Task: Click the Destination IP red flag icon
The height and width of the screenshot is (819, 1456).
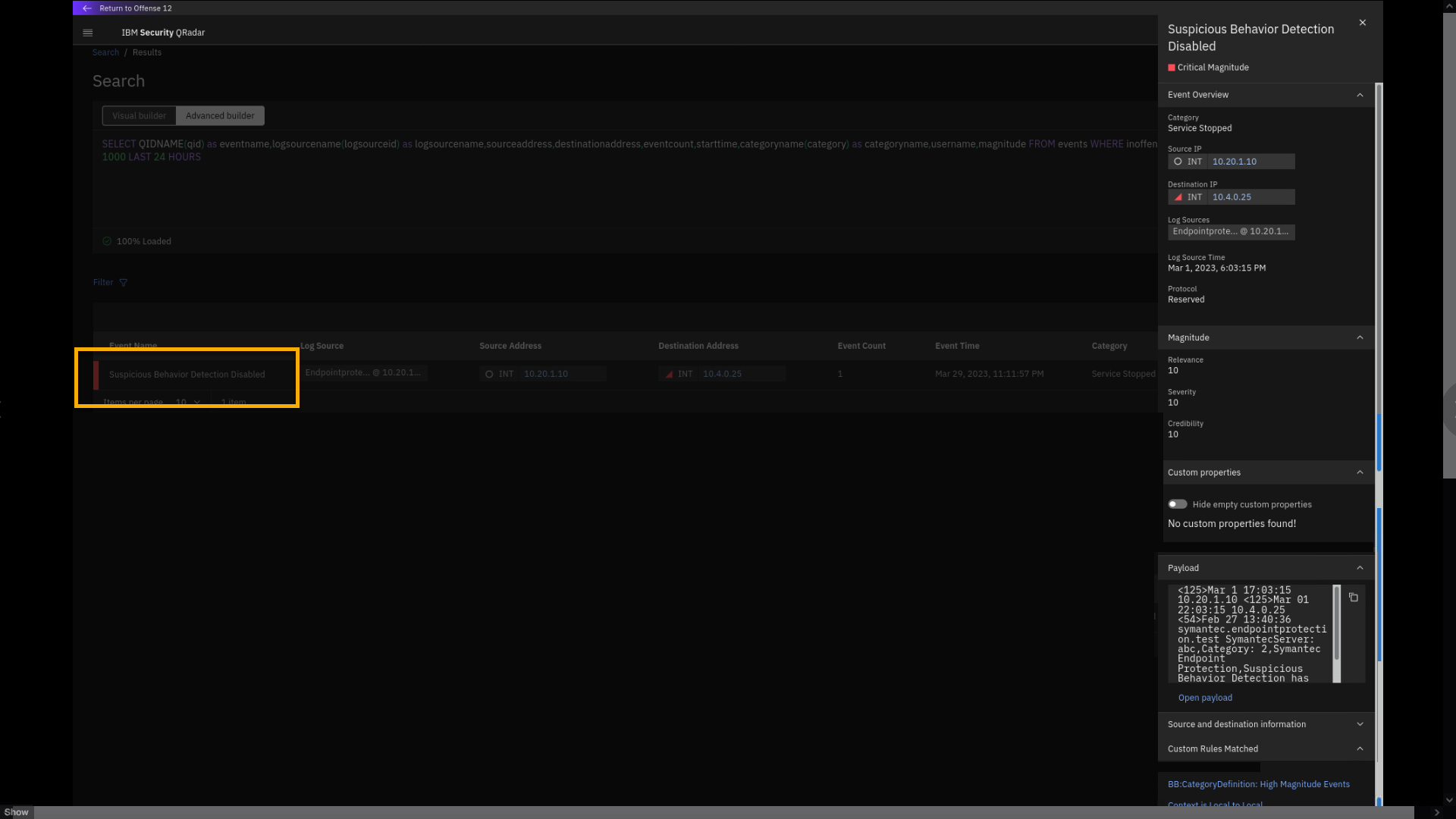Action: [1178, 197]
